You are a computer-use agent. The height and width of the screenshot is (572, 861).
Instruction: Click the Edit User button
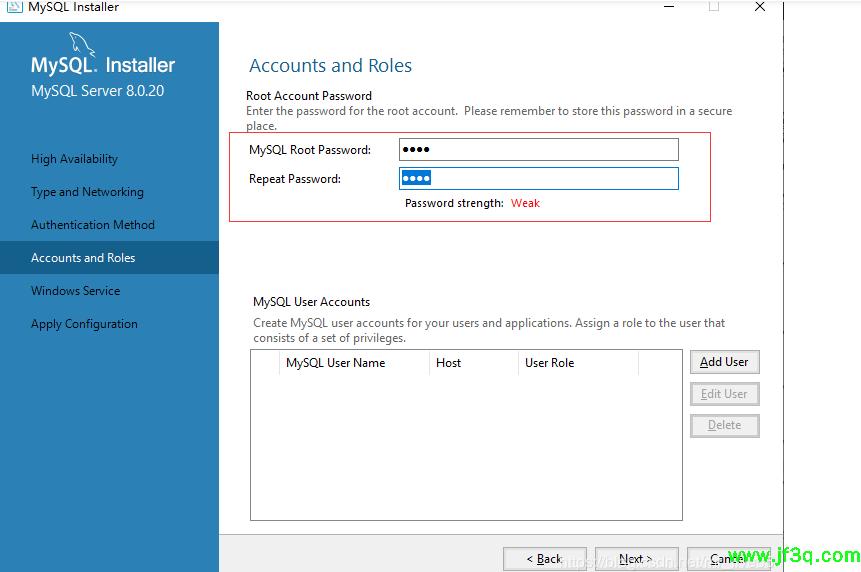click(724, 394)
